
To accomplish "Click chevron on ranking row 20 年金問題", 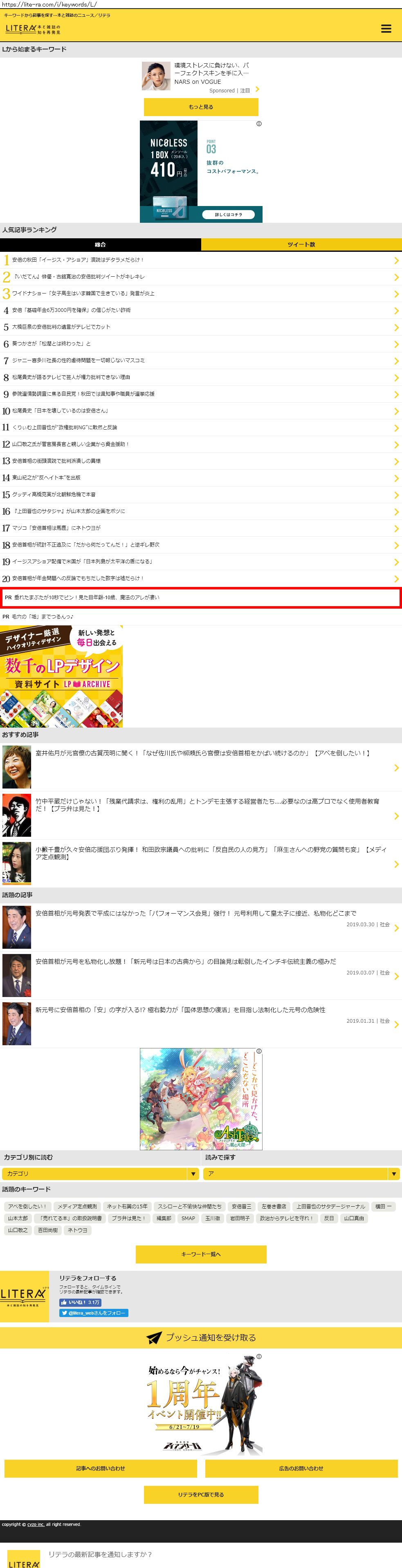I will pyautogui.click(x=397, y=579).
